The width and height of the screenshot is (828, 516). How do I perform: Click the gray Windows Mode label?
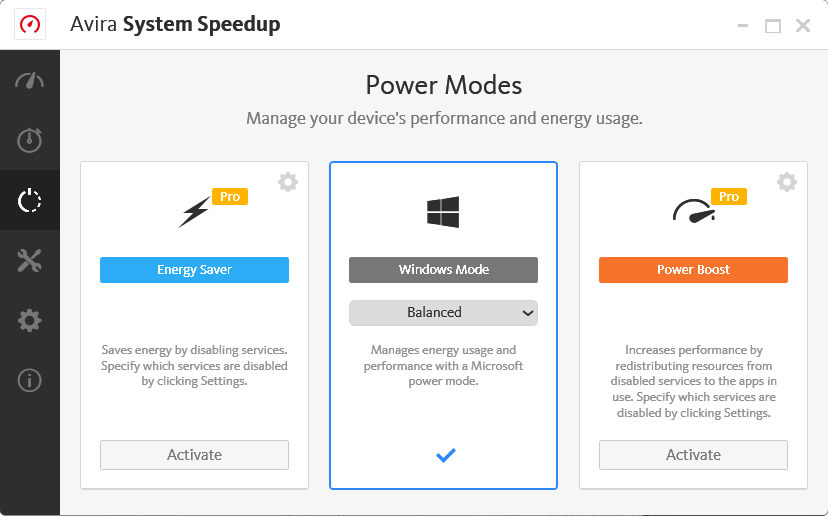(443, 270)
